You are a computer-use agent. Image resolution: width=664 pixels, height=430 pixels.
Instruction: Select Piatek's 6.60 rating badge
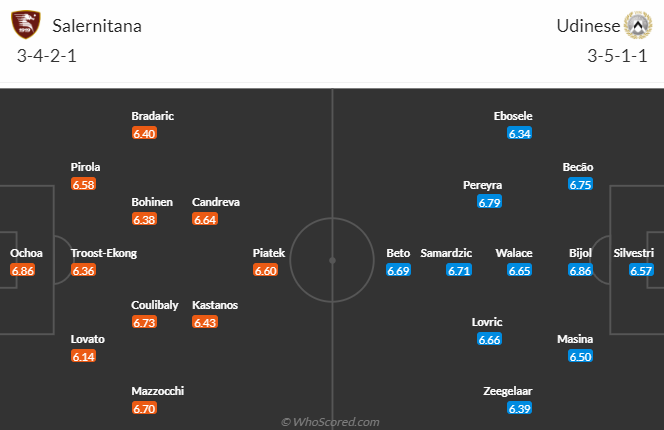pyautogui.click(x=266, y=270)
